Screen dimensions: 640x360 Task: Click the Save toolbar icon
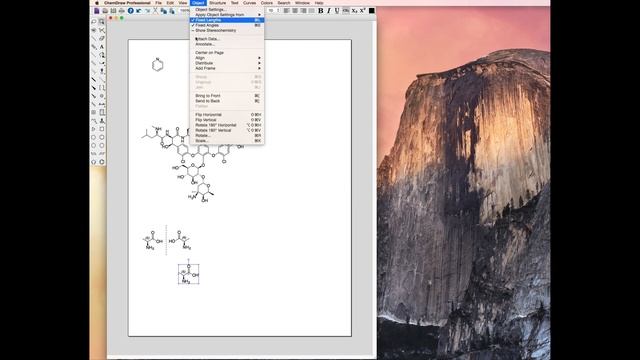(113, 11)
